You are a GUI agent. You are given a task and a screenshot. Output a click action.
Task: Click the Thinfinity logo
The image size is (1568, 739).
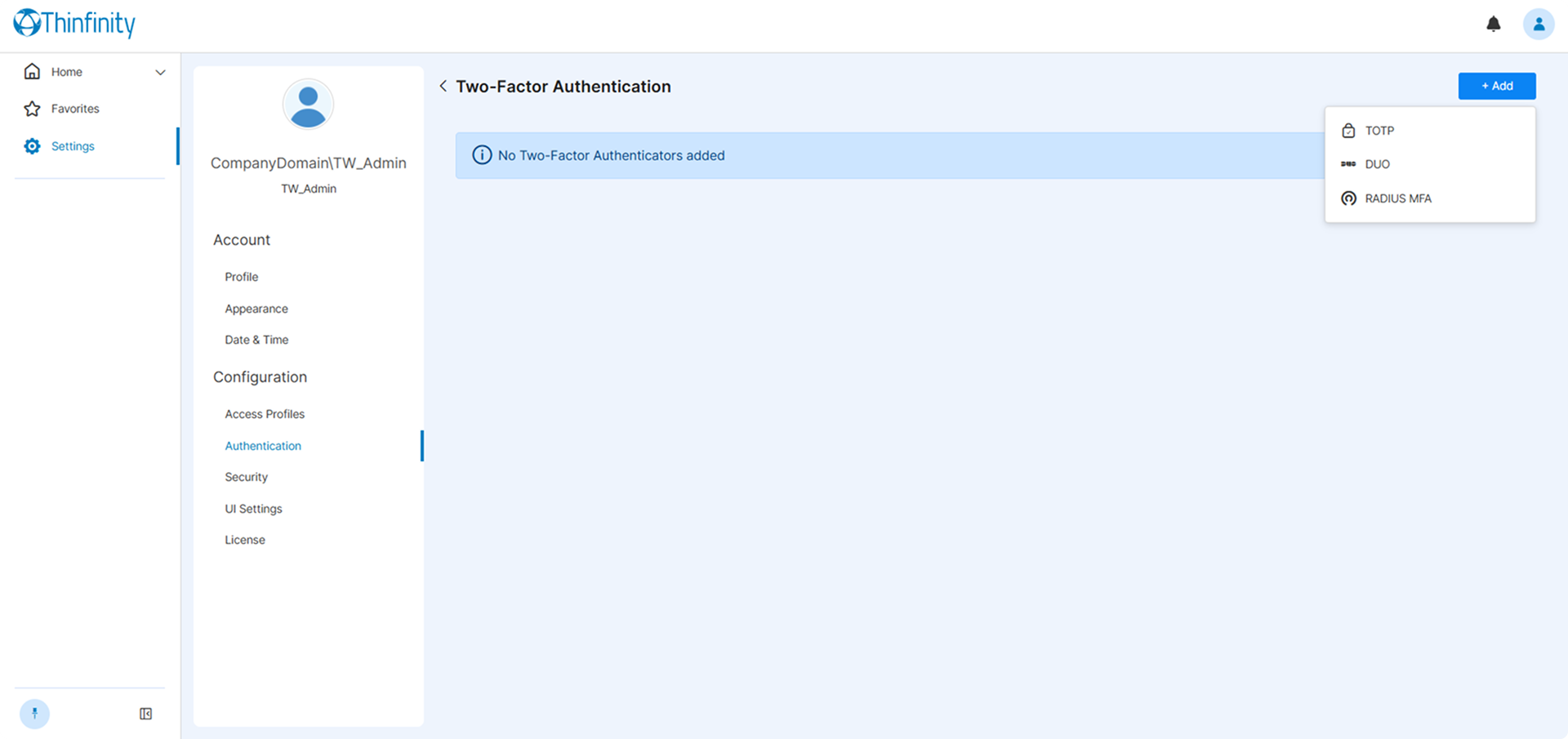click(x=74, y=23)
